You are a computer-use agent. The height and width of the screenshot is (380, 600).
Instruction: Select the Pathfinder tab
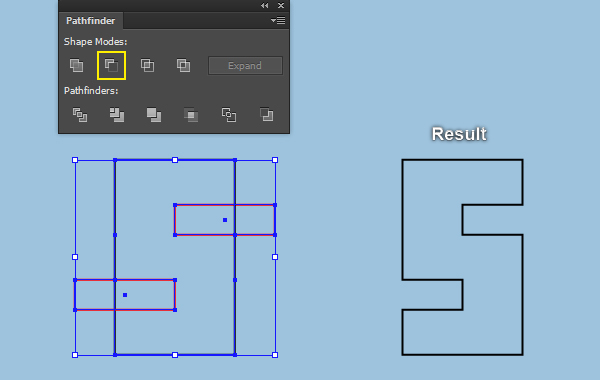[91, 21]
